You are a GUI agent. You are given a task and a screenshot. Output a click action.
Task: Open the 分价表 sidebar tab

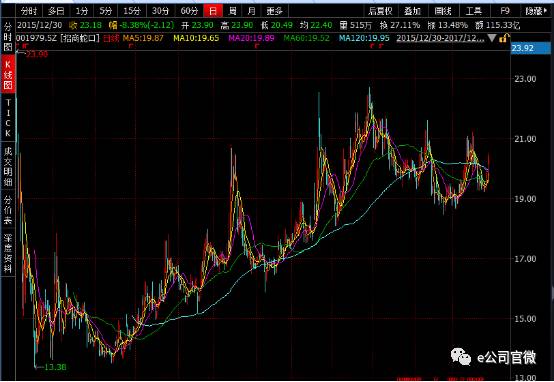(x=8, y=210)
